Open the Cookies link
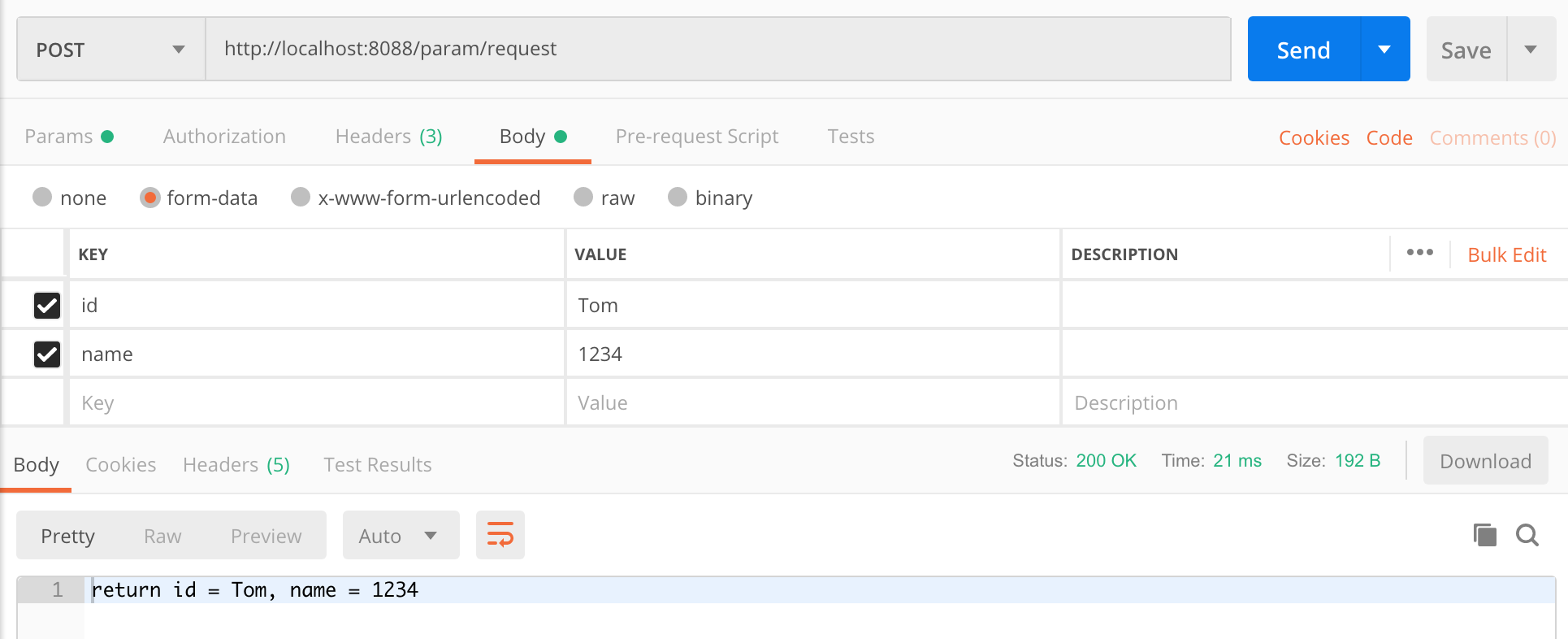This screenshot has height=639, width=1568. coord(1314,138)
